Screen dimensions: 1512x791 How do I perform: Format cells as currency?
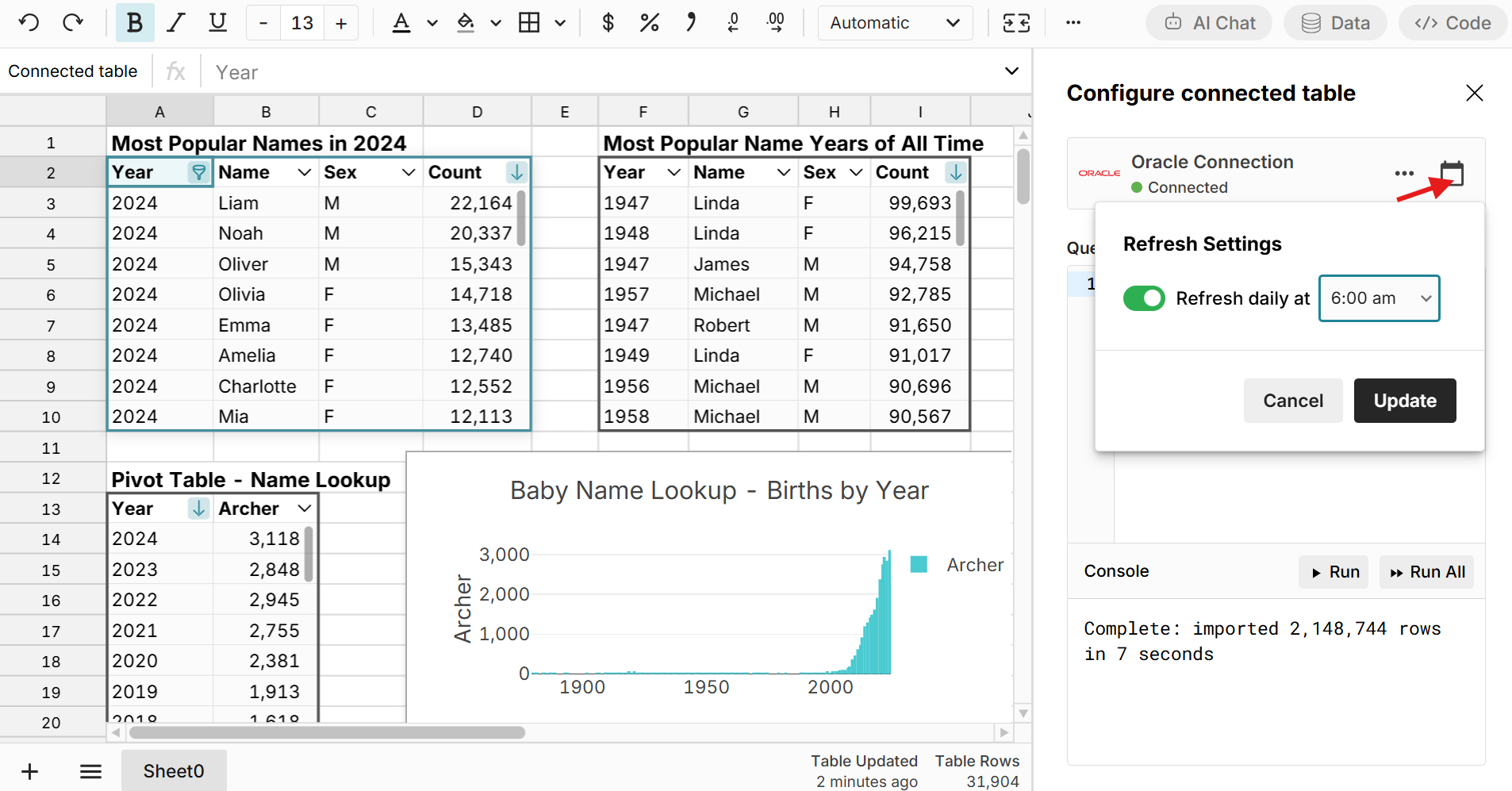click(x=608, y=23)
